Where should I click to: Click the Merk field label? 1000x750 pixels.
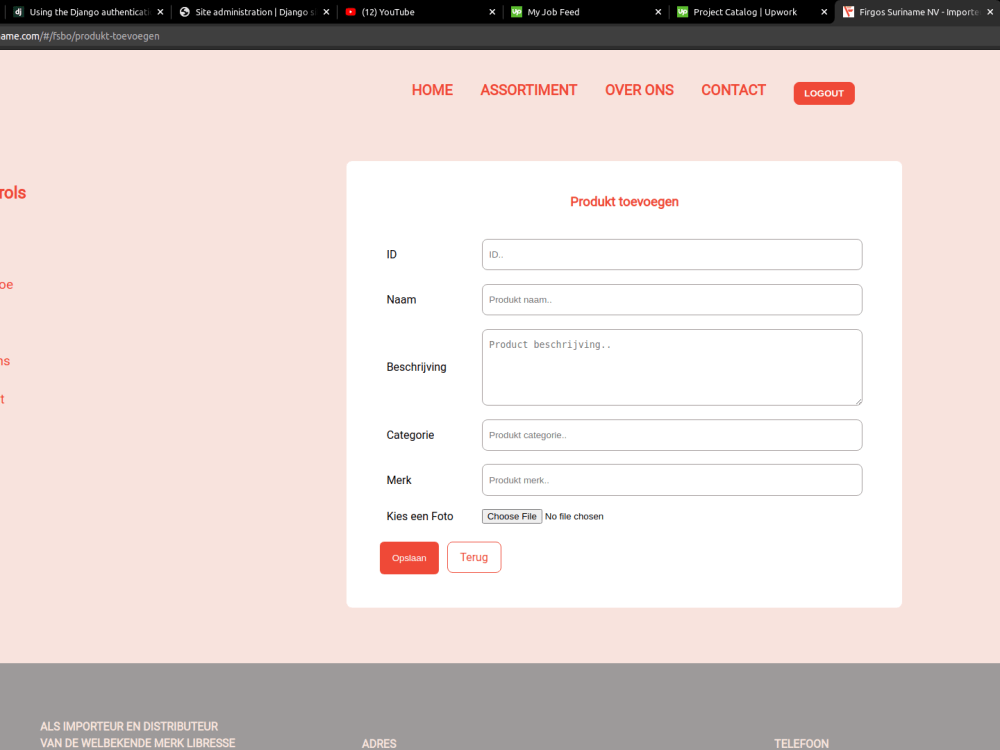coord(399,480)
